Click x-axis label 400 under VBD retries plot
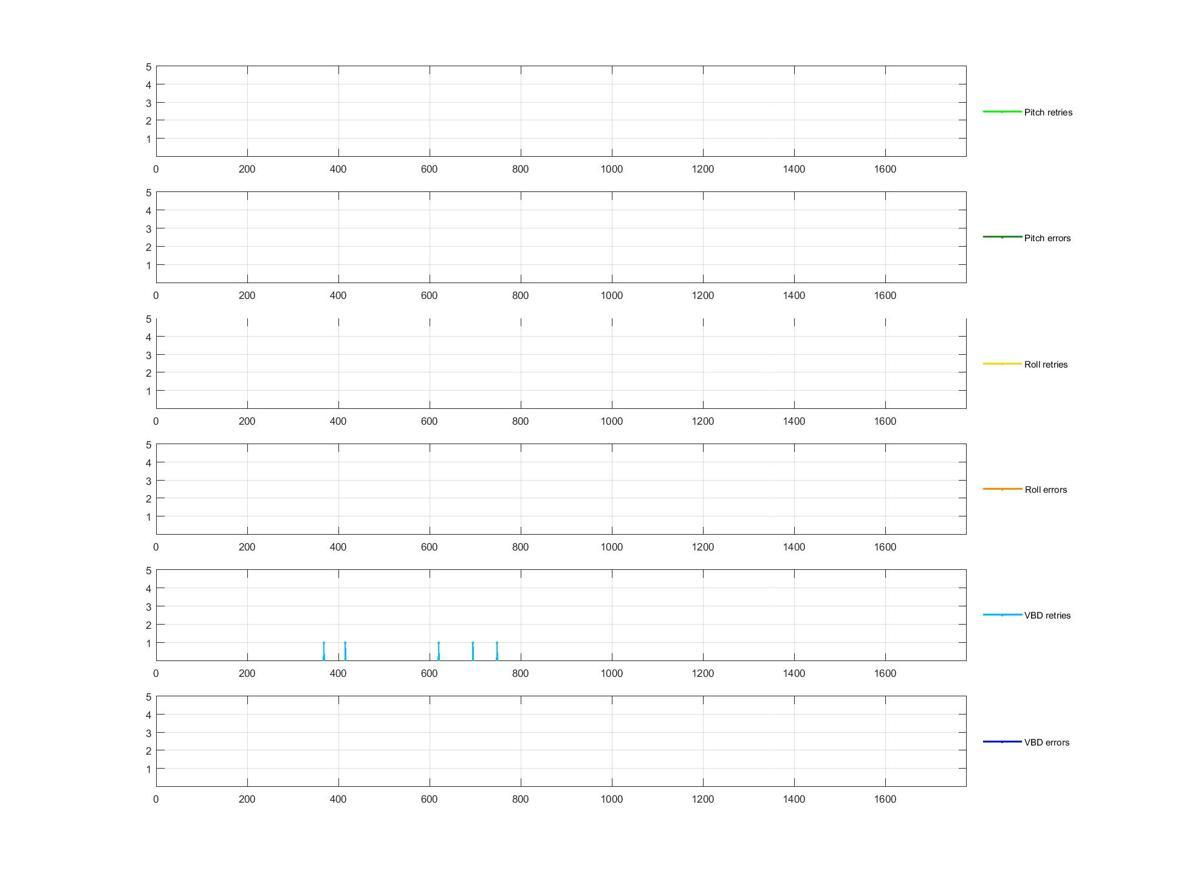The width and height of the screenshot is (1200, 885). (338, 674)
